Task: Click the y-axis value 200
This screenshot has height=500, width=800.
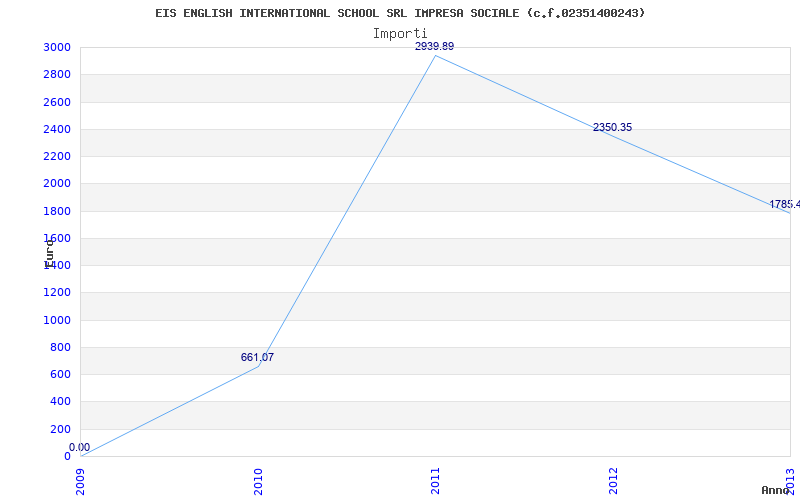Action: tap(61, 429)
